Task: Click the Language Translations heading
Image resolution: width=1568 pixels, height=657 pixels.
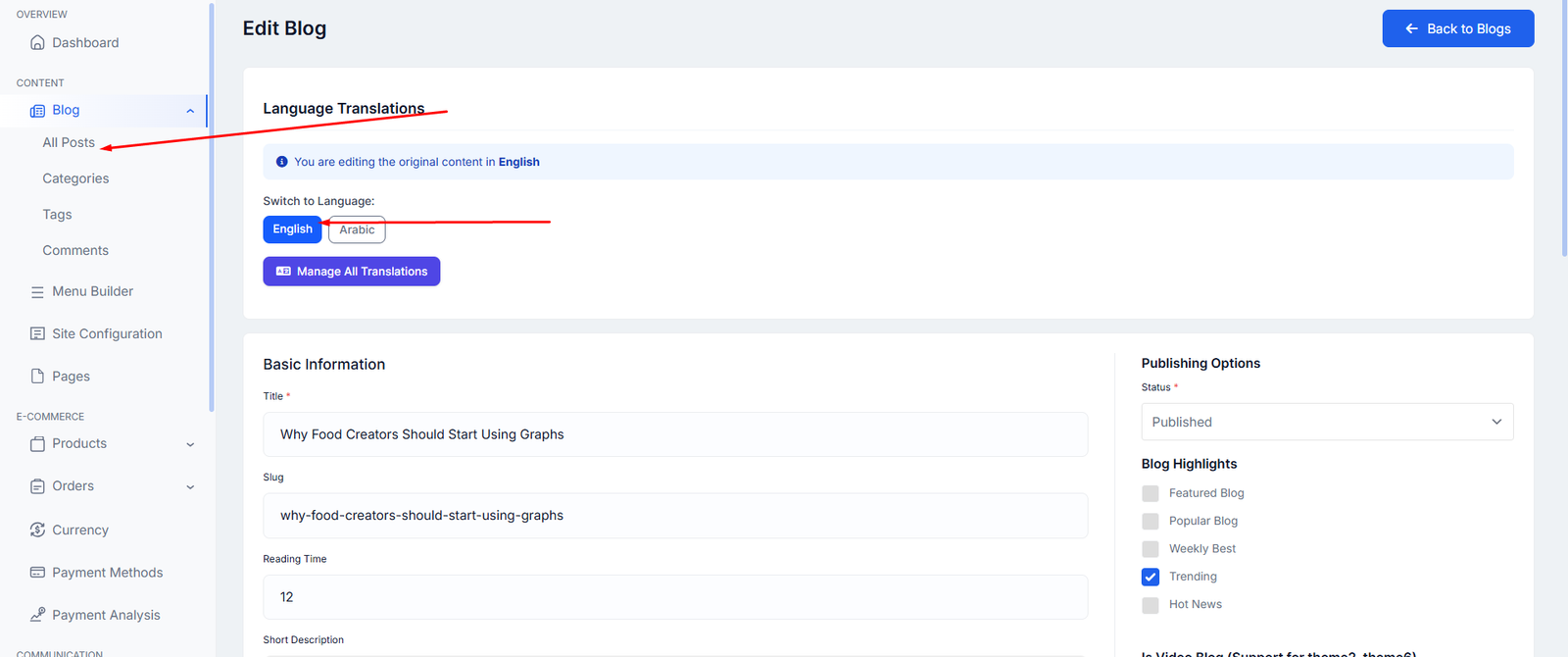Action: (x=343, y=108)
